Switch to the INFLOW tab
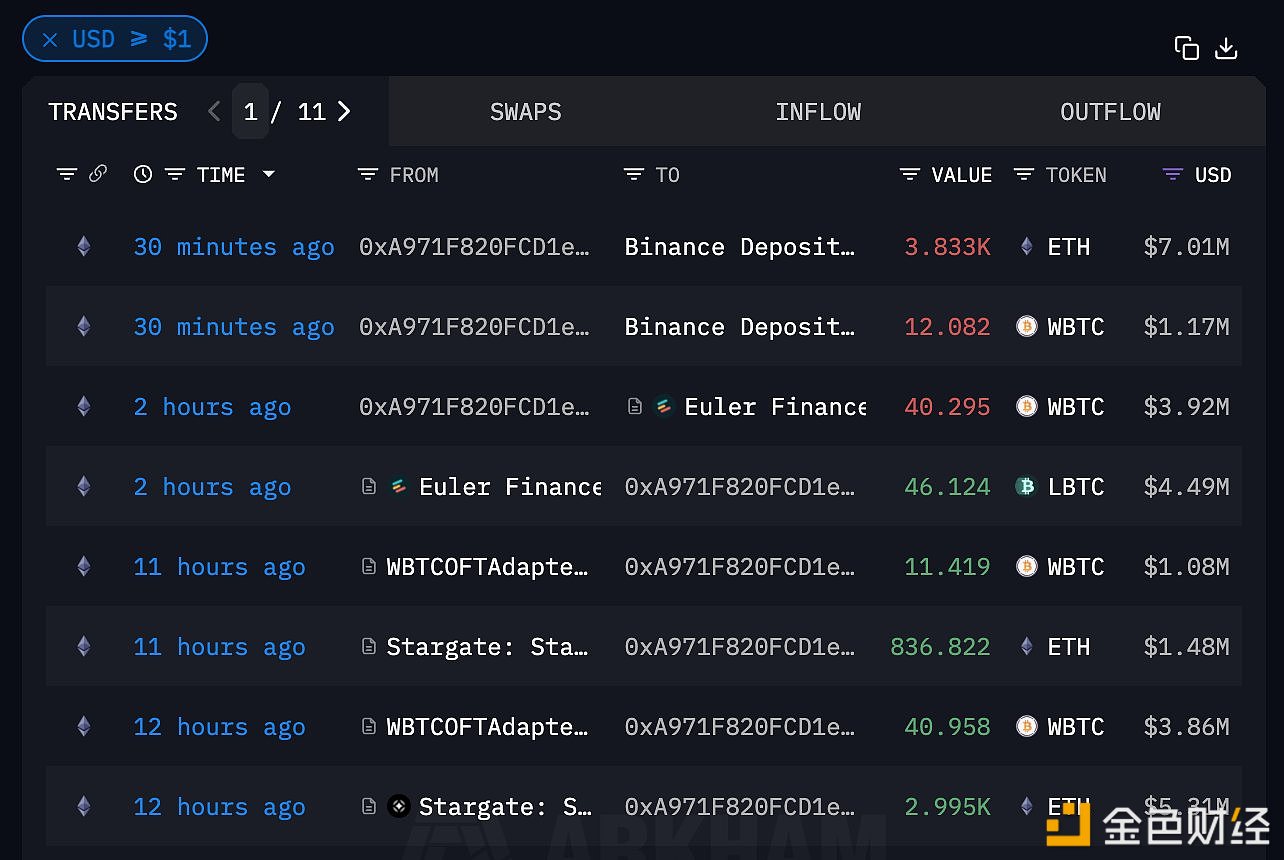Viewport: 1284px width, 860px height. click(x=818, y=111)
